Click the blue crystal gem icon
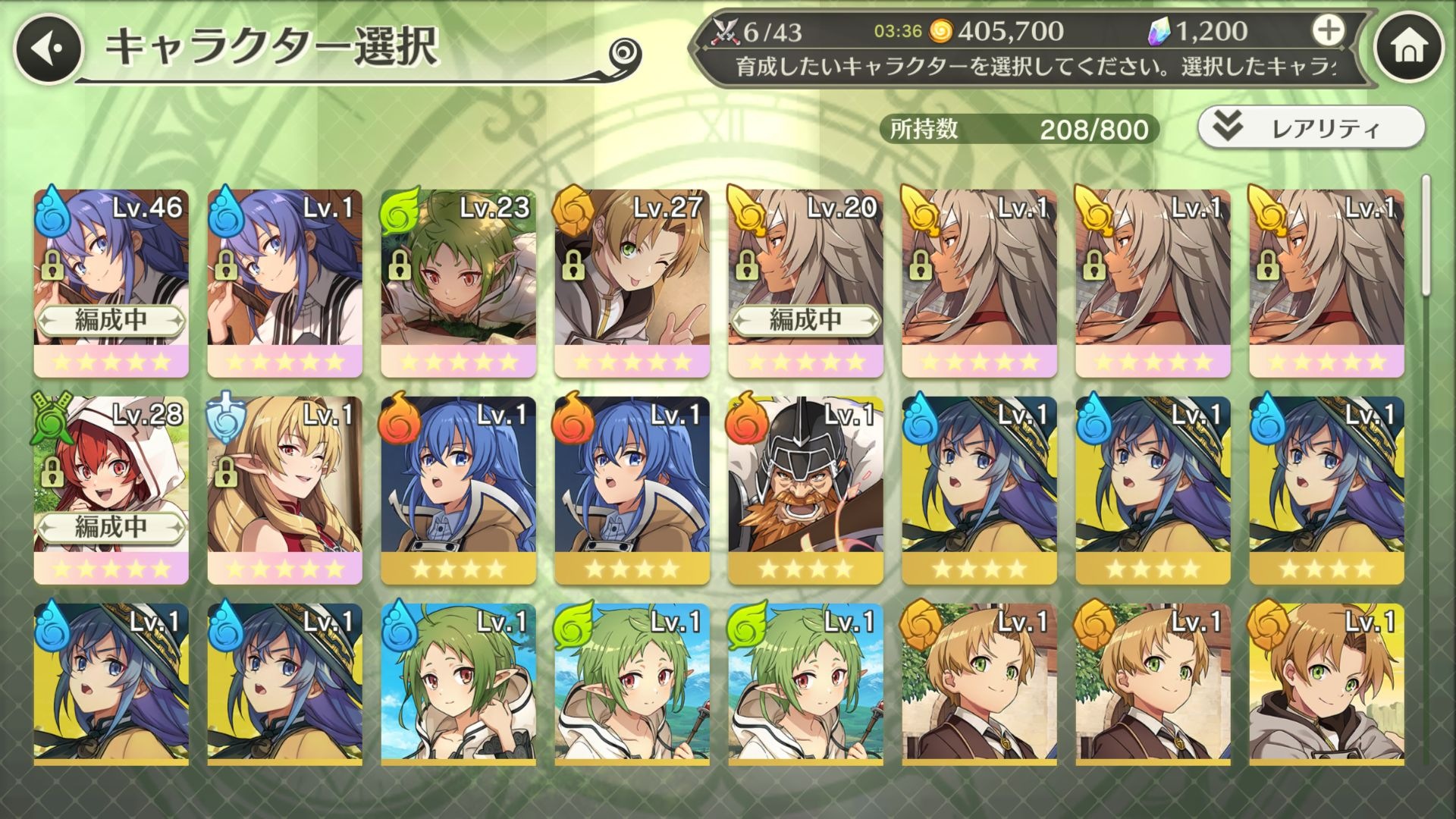1456x819 pixels. [1159, 31]
